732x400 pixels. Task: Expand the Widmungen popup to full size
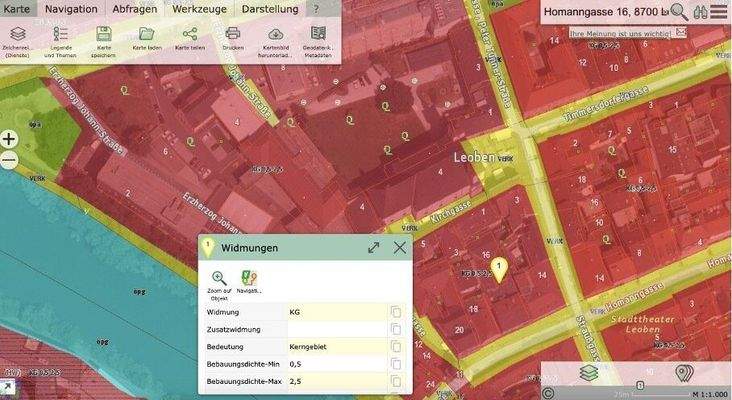pos(373,247)
